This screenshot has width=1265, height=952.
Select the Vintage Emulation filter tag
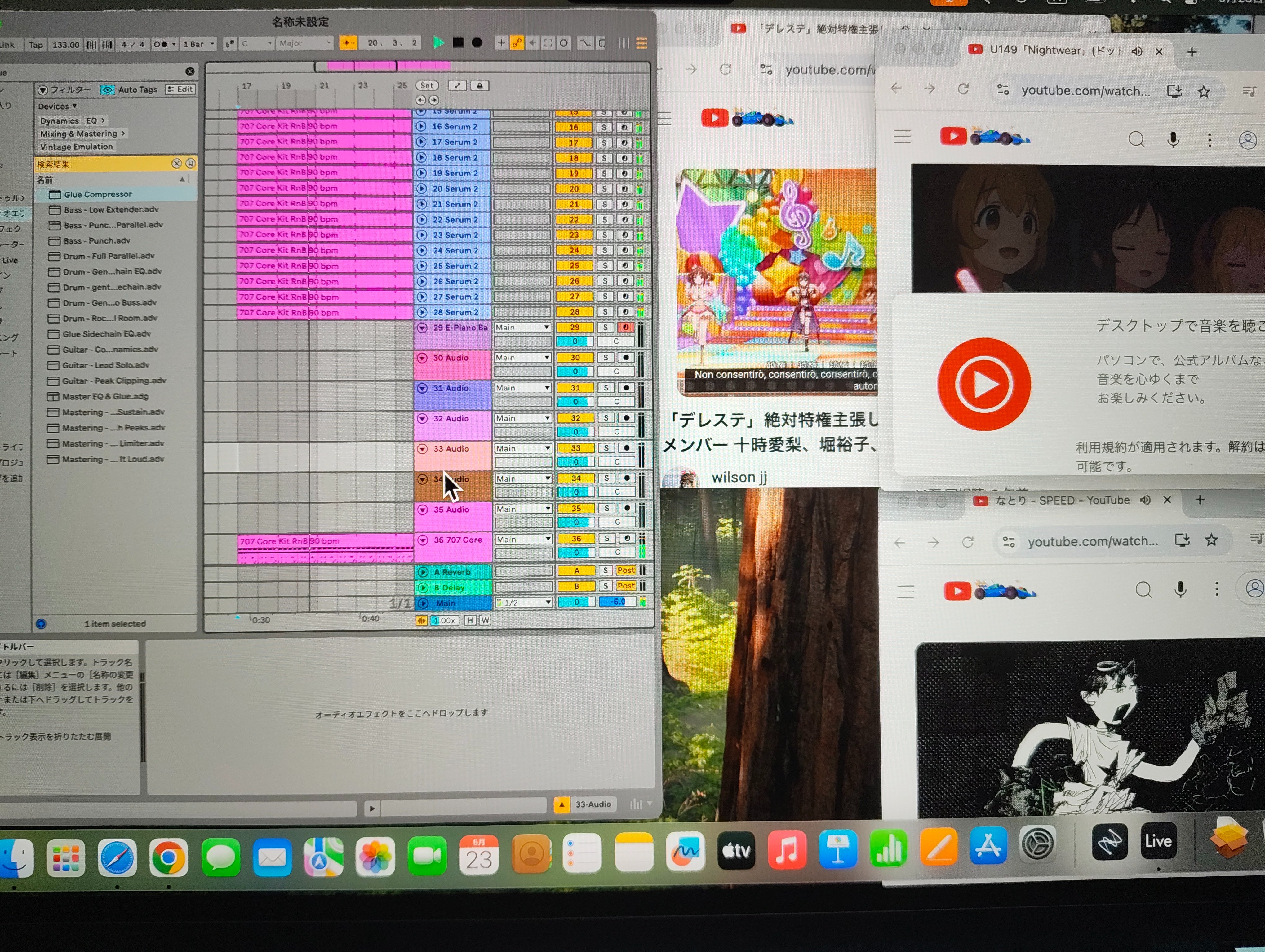(x=76, y=147)
